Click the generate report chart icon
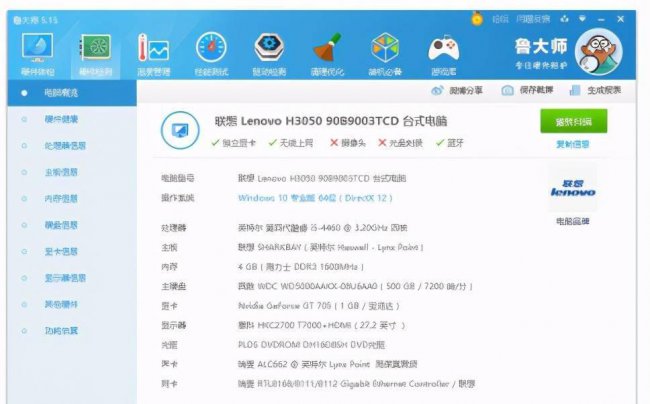This screenshot has height=404, width=650. pos(575,90)
